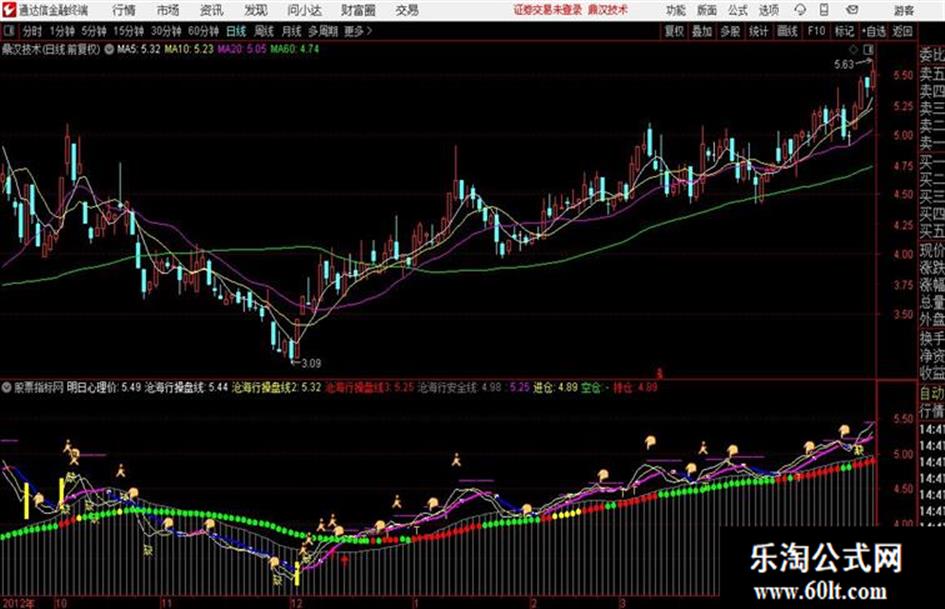
Task: Open the 版面 menu
Action: coord(706,10)
